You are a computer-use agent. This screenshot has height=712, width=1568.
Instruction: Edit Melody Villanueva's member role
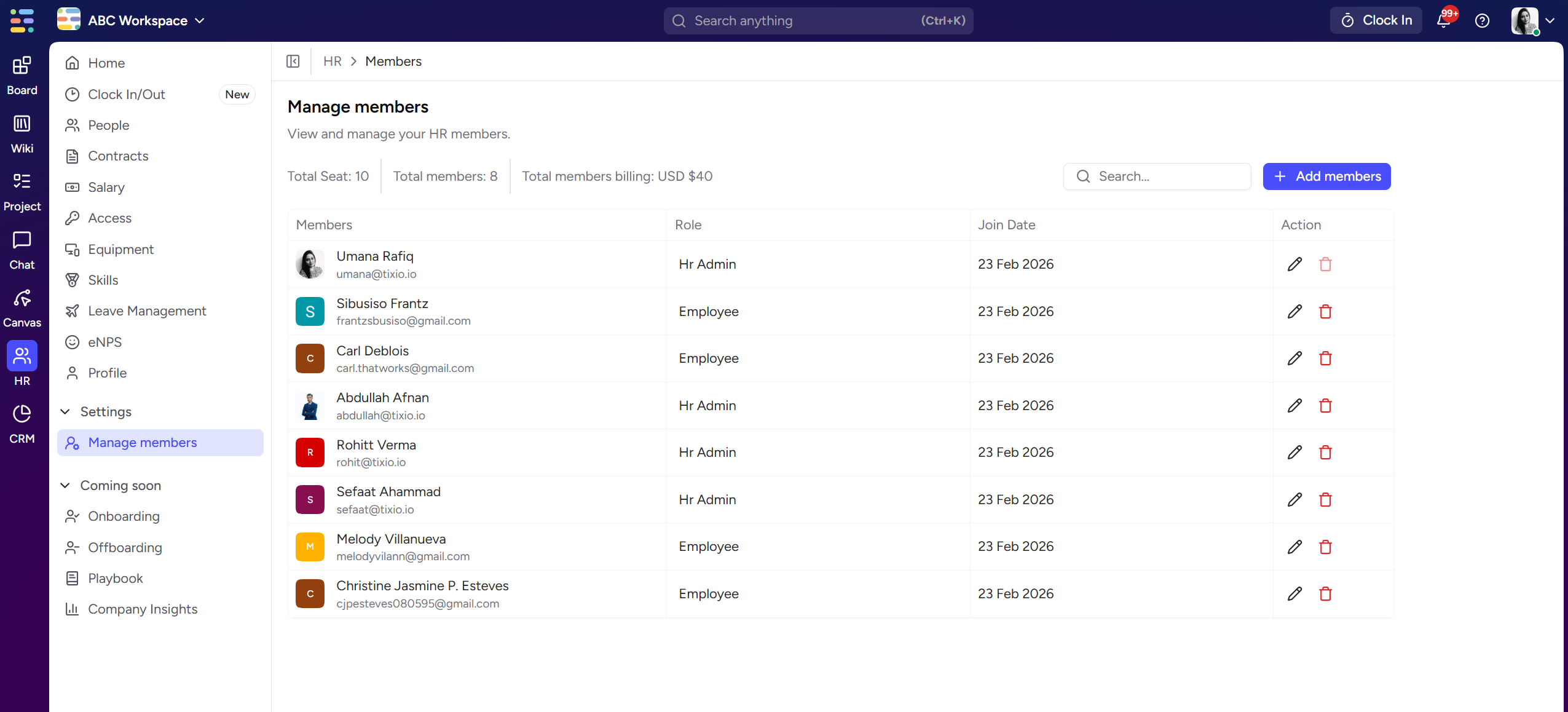click(1294, 547)
